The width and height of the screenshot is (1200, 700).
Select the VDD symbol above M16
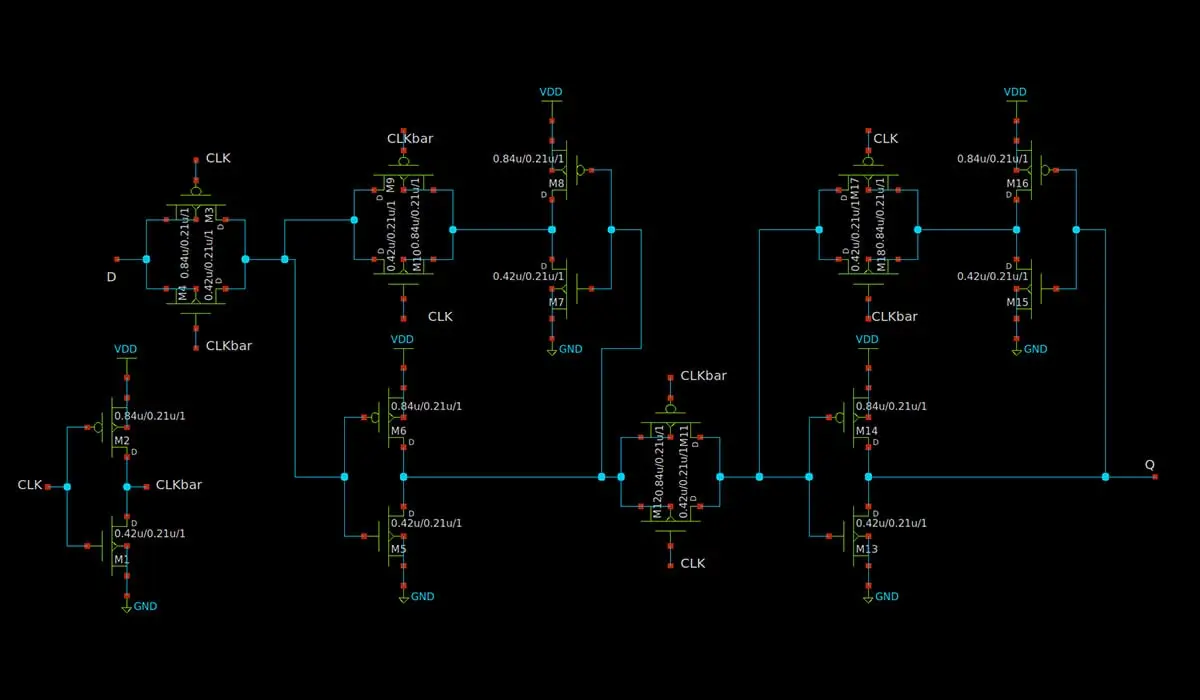coord(1015,92)
